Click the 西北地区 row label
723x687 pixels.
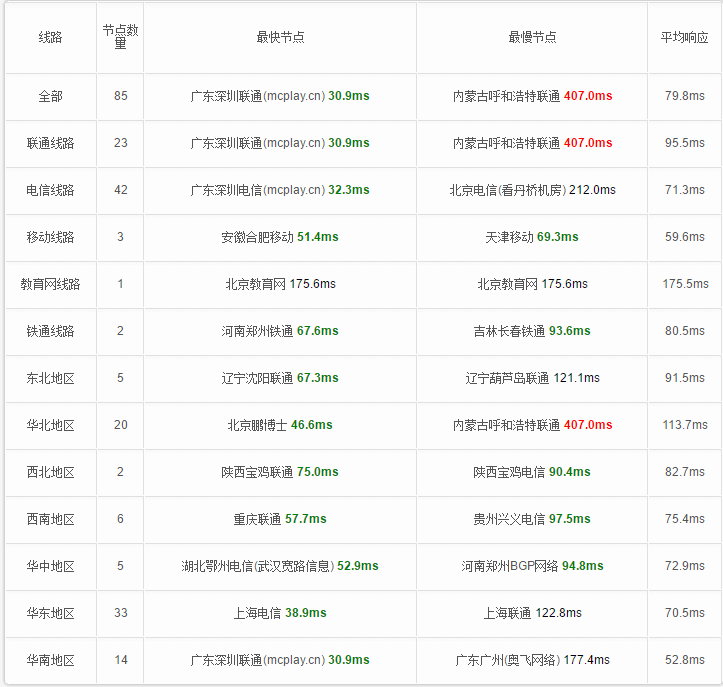[x=50, y=473]
